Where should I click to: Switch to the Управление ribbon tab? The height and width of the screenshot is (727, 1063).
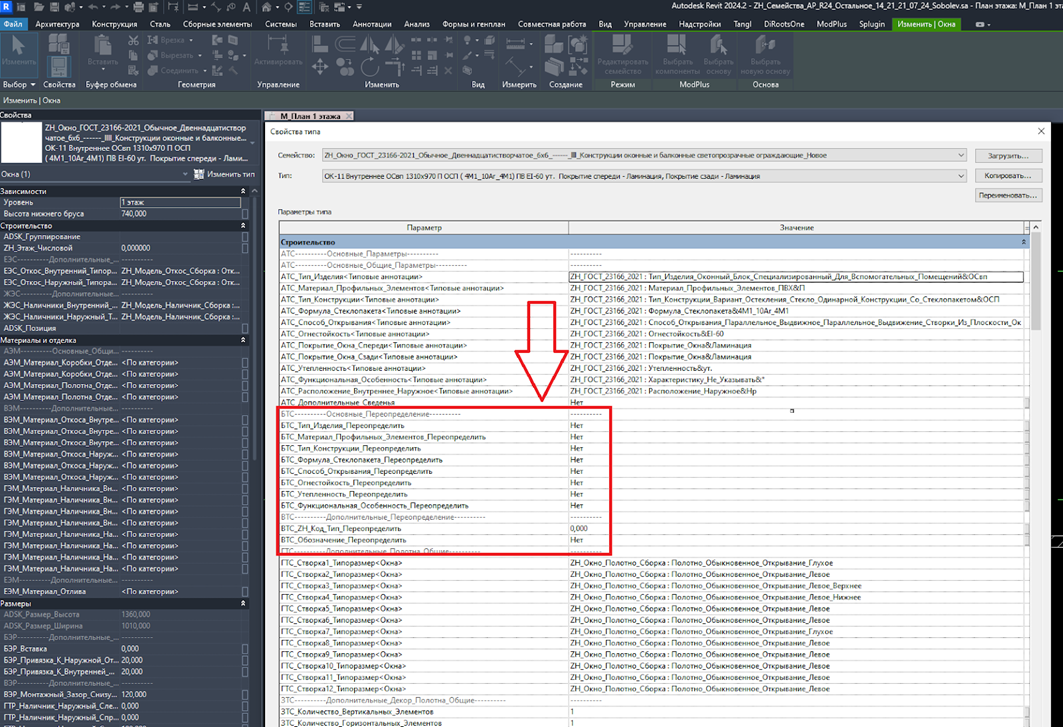(x=645, y=24)
